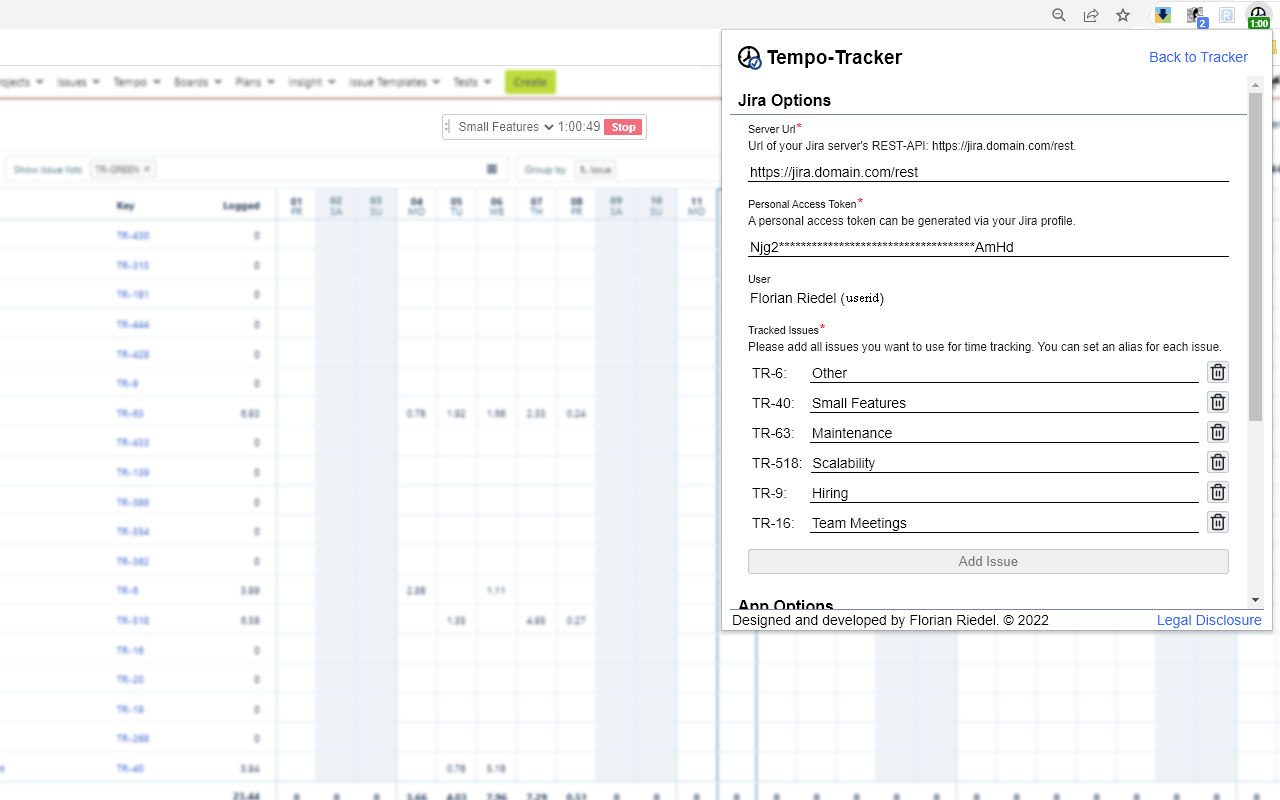
Task: Click the browser zoom magnifier icon
Action: [x=1059, y=15]
